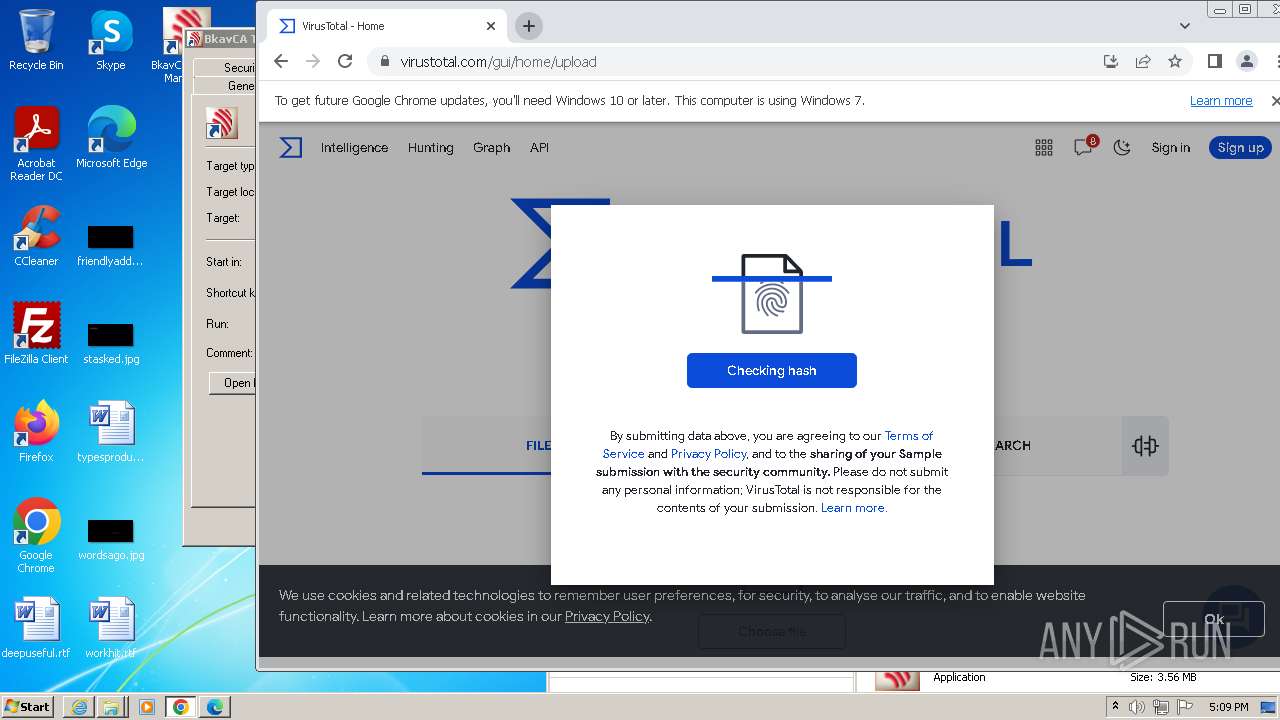Screen dimensions: 1280x720
Task: Select the FILE tab
Action: [538, 446]
